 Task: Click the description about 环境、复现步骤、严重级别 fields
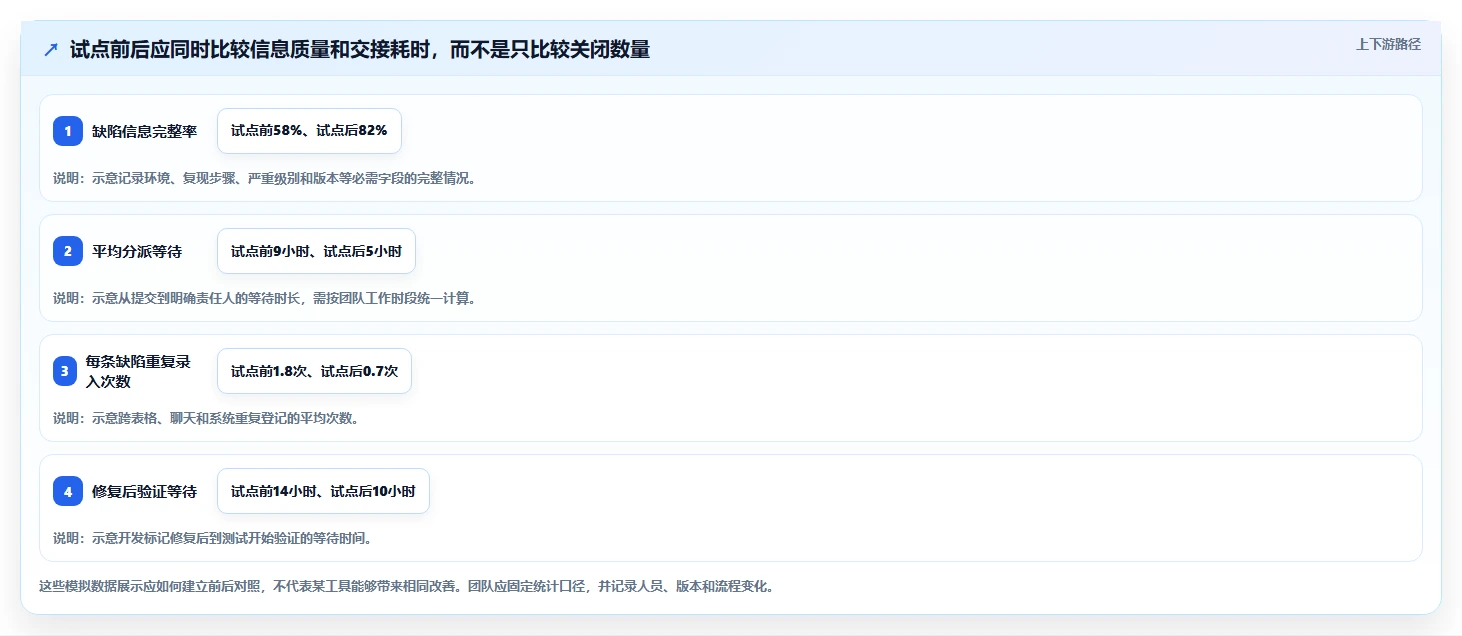click(265, 178)
